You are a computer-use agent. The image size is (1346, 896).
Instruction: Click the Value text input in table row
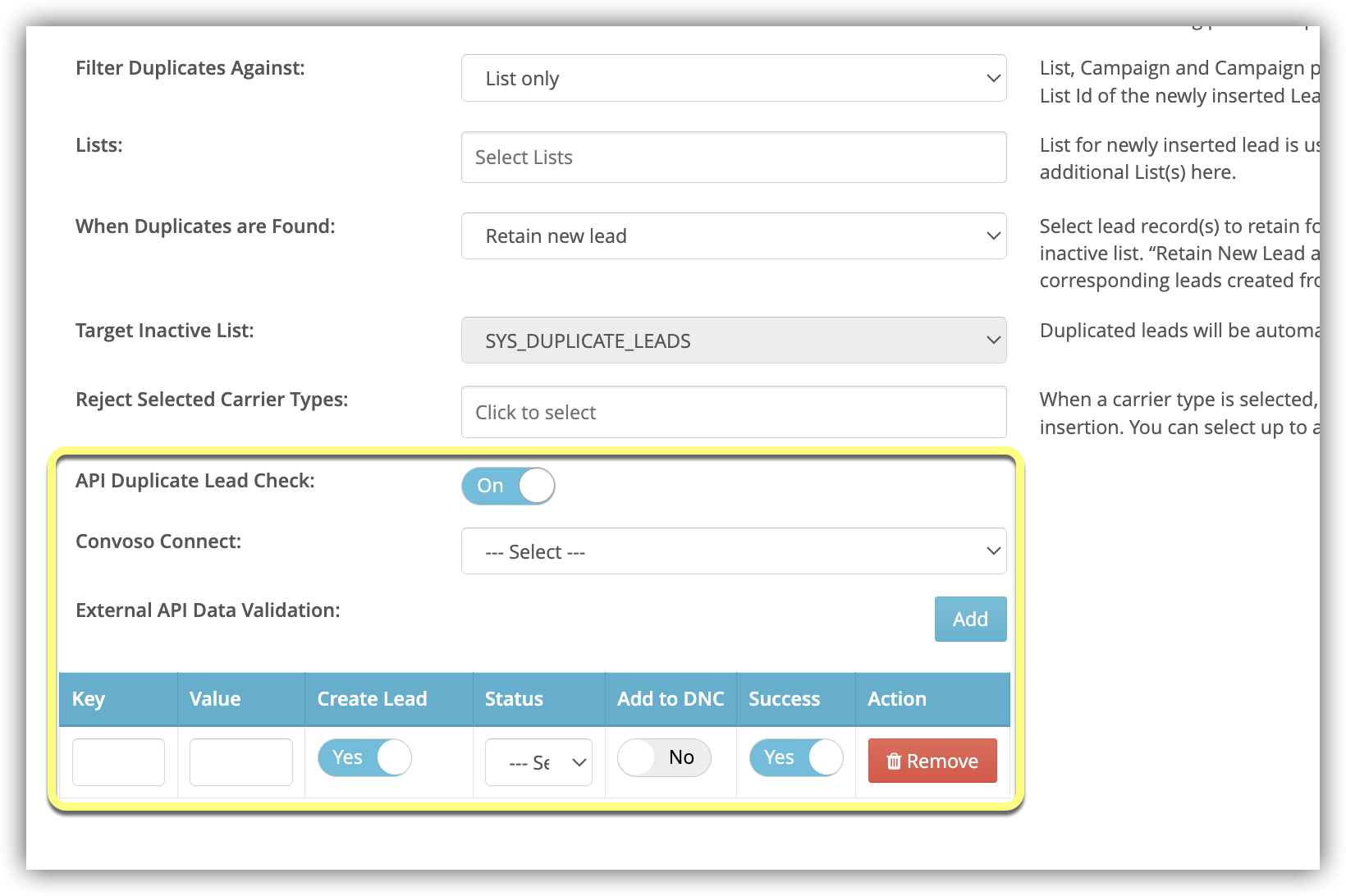(x=240, y=761)
